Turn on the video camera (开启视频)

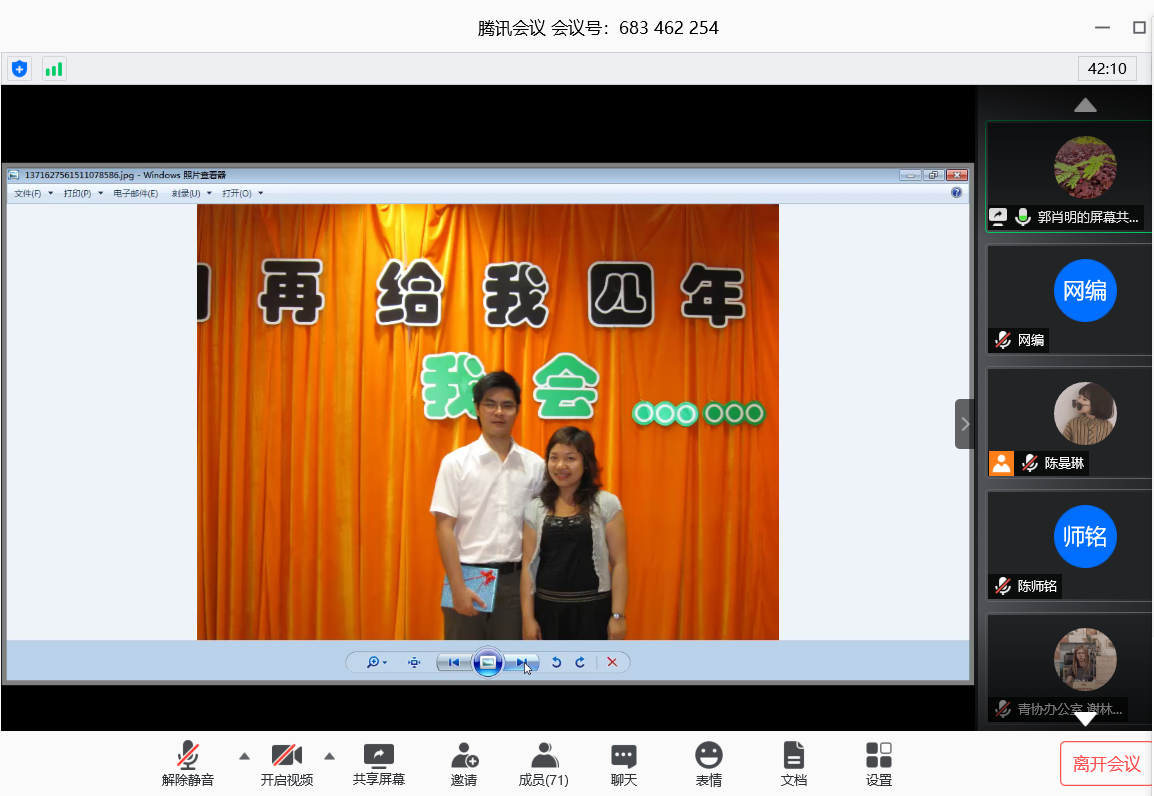pyautogui.click(x=287, y=764)
